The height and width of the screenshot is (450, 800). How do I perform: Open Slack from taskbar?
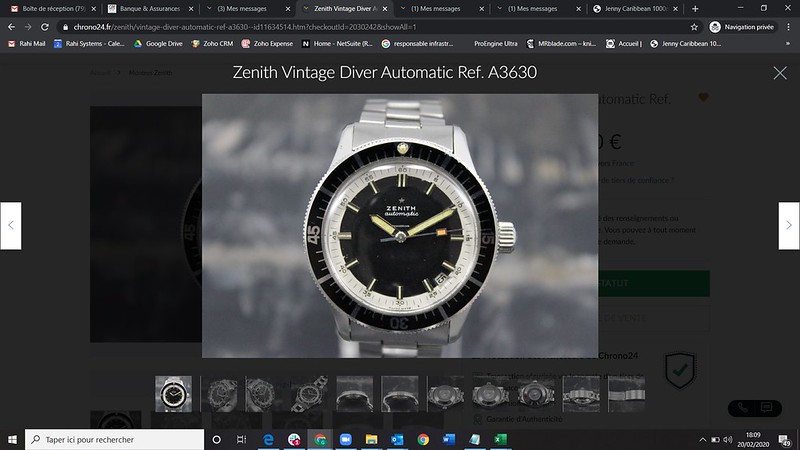(294, 439)
